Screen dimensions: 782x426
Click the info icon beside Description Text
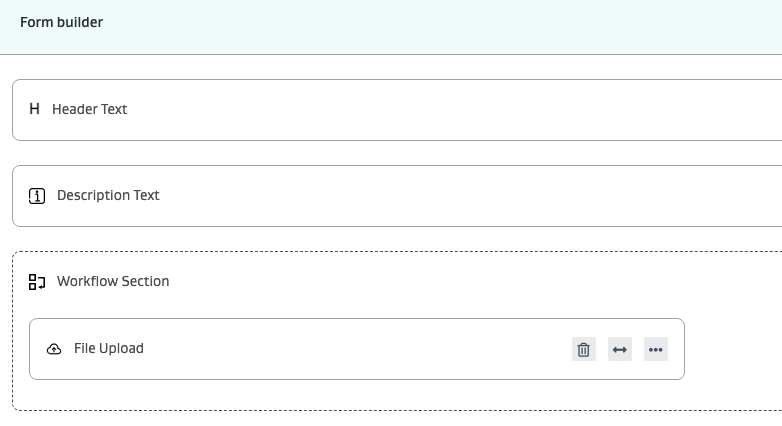click(x=37, y=196)
